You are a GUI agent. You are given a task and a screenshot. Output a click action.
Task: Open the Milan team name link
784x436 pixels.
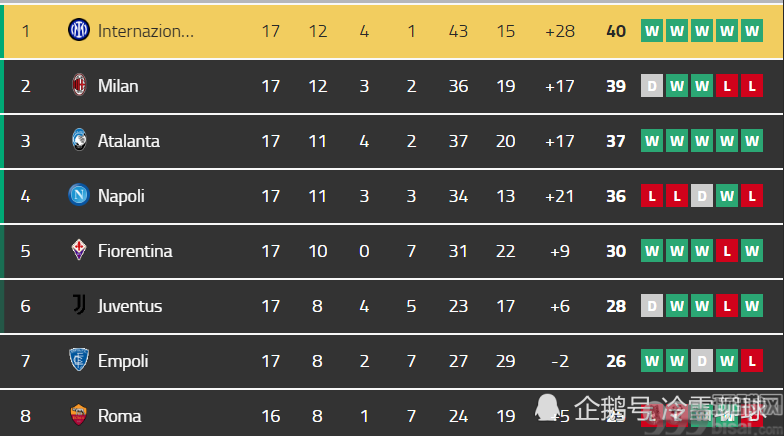click(x=118, y=86)
